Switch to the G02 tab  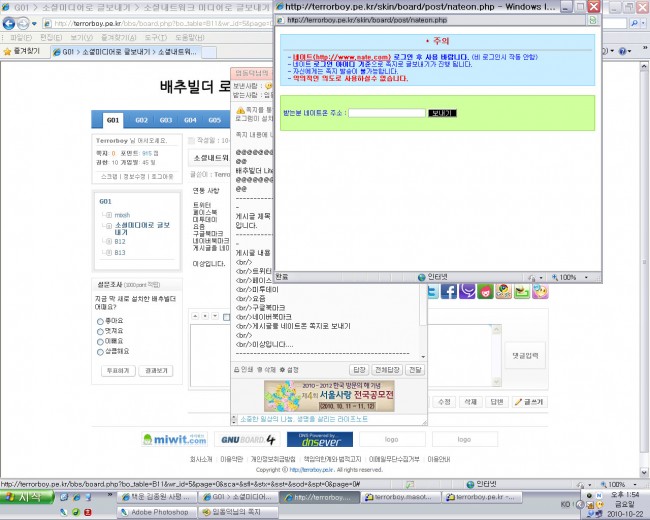(141, 120)
